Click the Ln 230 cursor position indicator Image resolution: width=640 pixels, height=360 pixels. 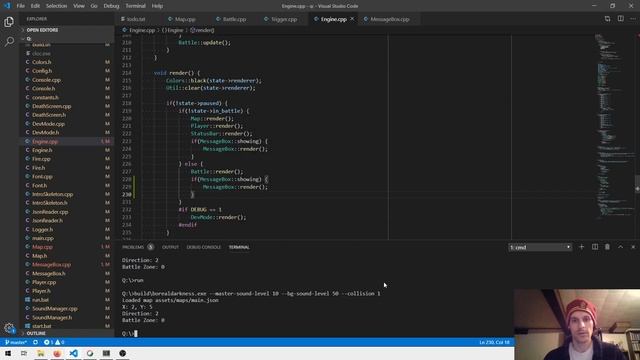494,342
